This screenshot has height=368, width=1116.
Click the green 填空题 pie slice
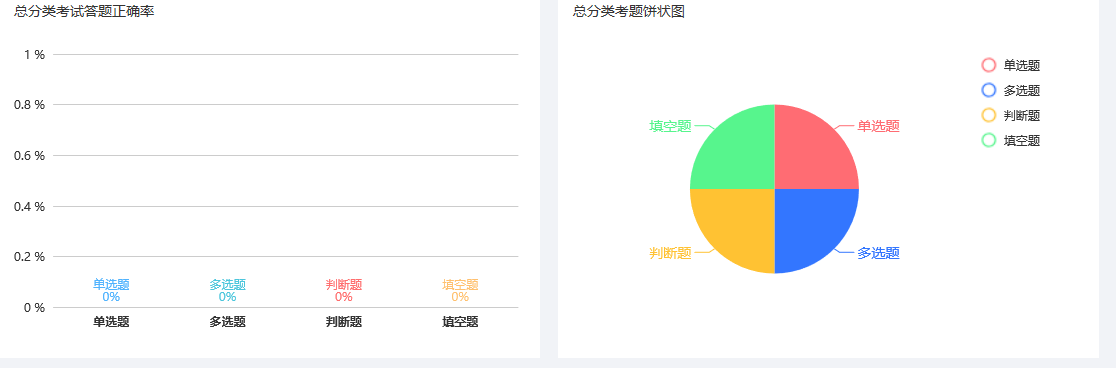737,151
